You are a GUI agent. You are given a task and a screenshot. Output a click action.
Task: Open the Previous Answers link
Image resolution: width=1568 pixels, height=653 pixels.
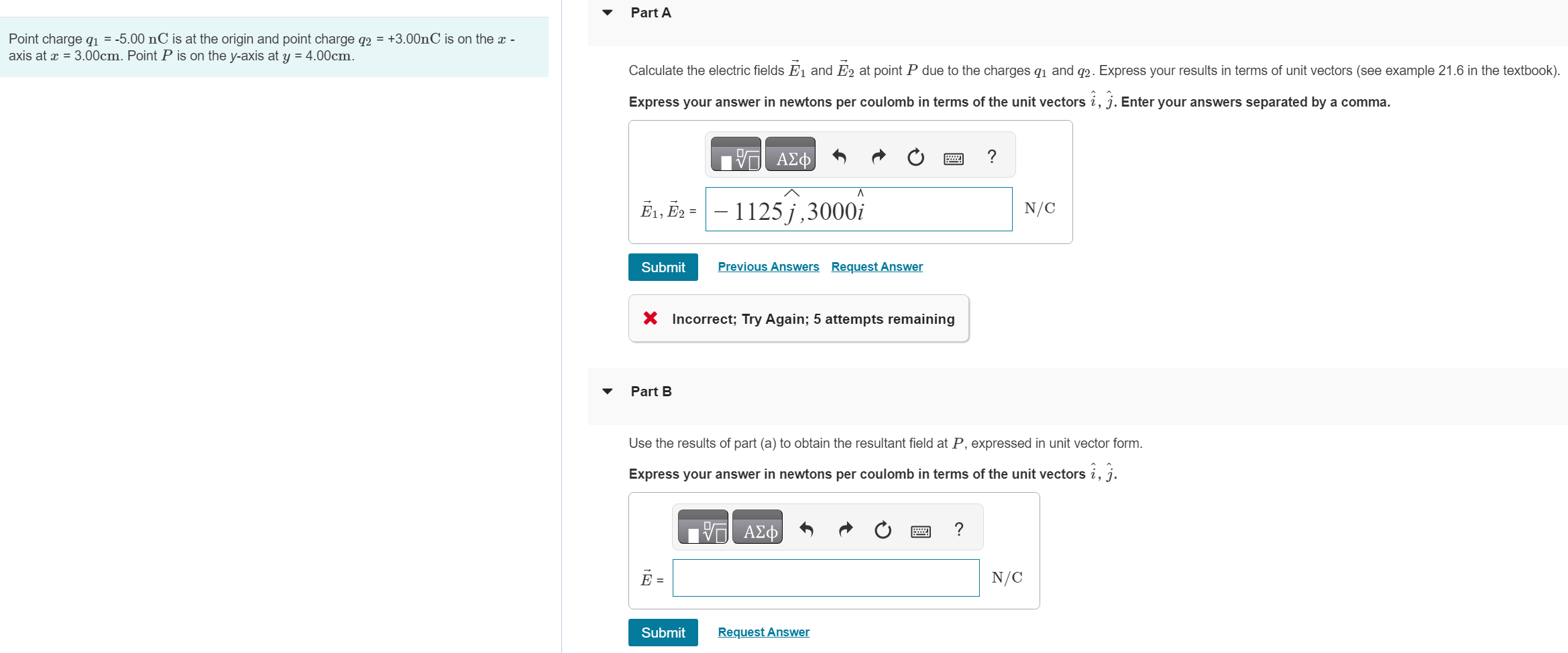(x=769, y=267)
